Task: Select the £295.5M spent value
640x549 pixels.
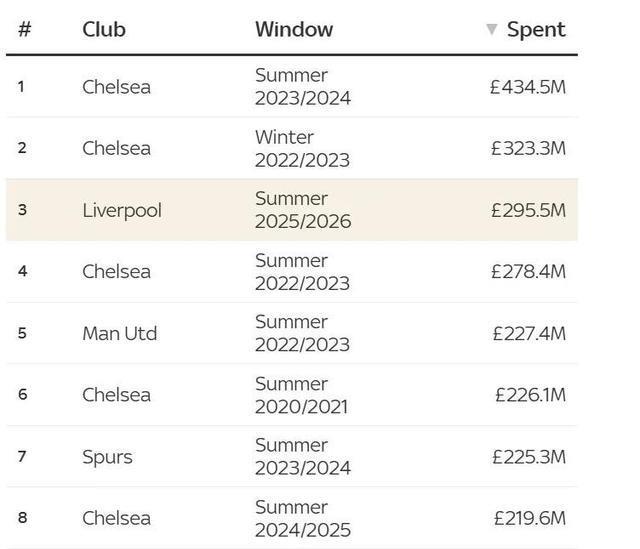Action: tap(528, 210)
